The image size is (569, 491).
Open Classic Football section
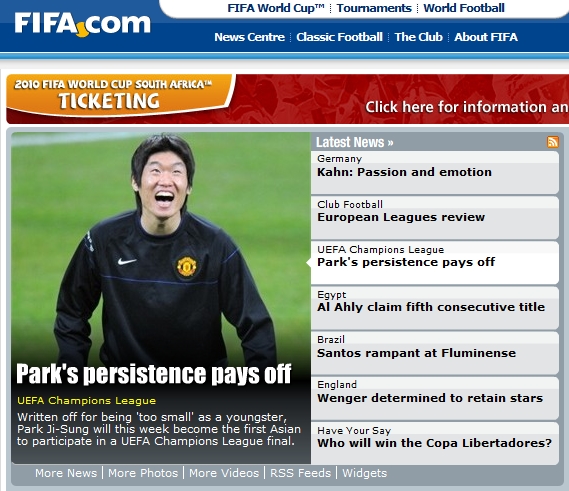[x=339, y=37]
